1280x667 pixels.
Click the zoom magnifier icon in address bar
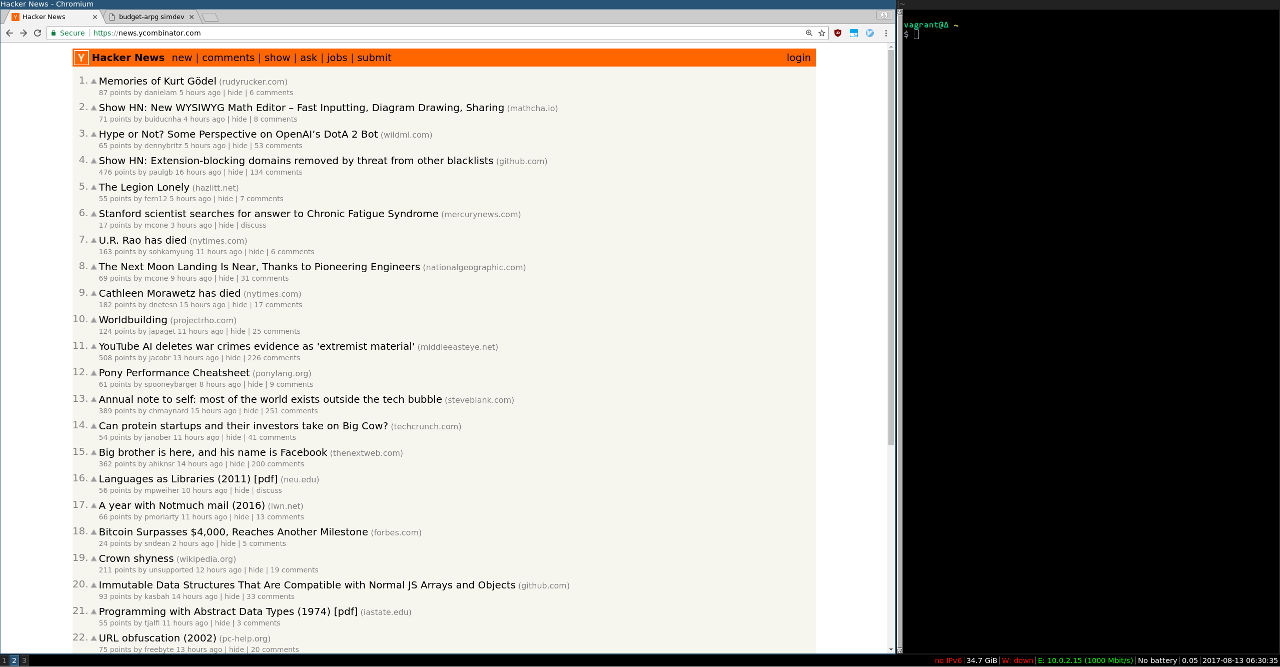click(x=809, y=33)
